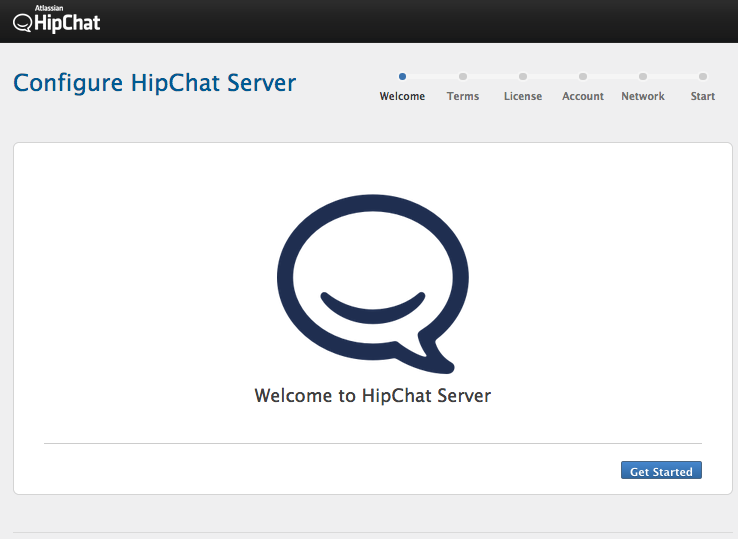Click the blue Welcome progress dot
Image resolution: width=738 pixels, height=539 pixels.
pos(402,76)
